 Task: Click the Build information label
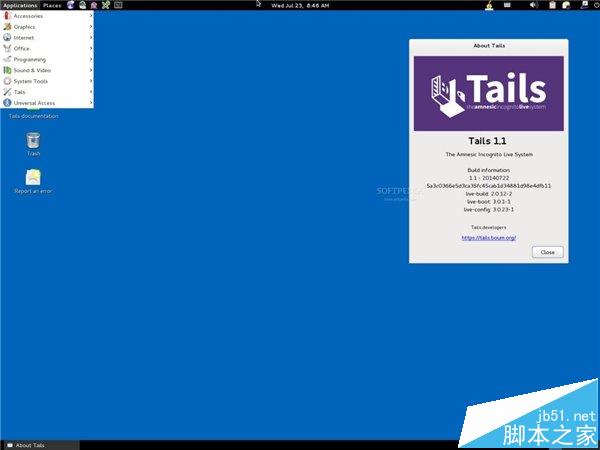click(489, 170)
